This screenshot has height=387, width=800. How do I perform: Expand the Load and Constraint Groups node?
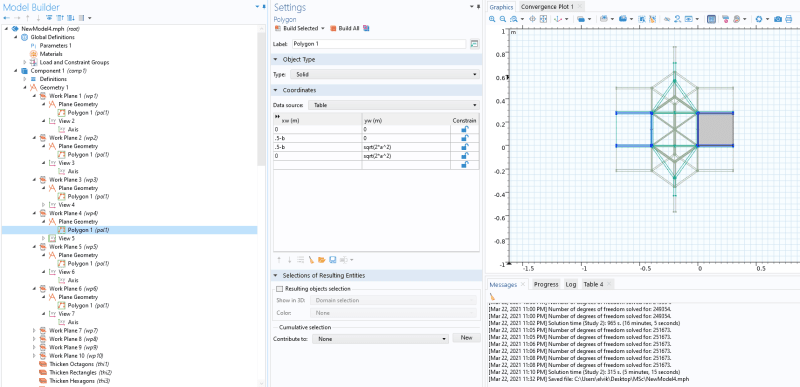click(x=24, y=62)
